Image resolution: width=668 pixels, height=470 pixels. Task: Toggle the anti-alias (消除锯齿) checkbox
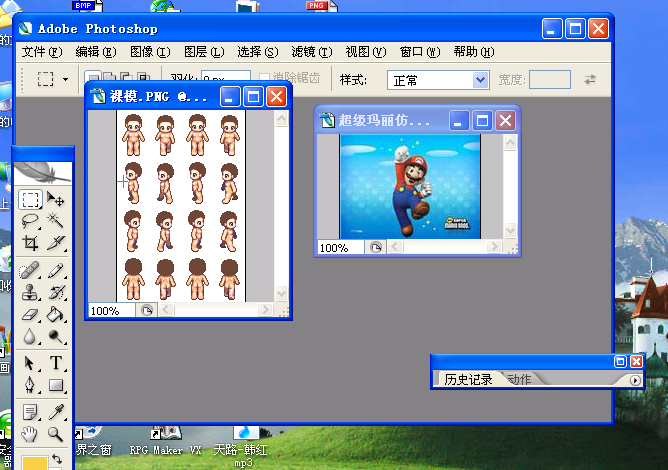pyautogui.click(x=264, y=78)
